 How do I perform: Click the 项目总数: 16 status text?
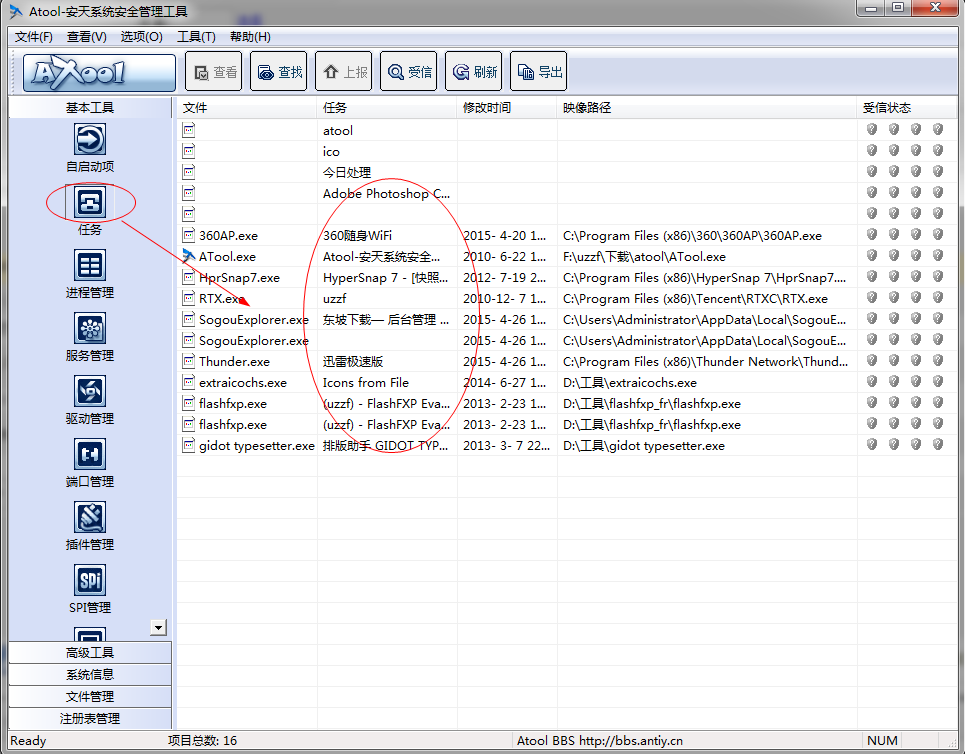(x=202, y=740)
